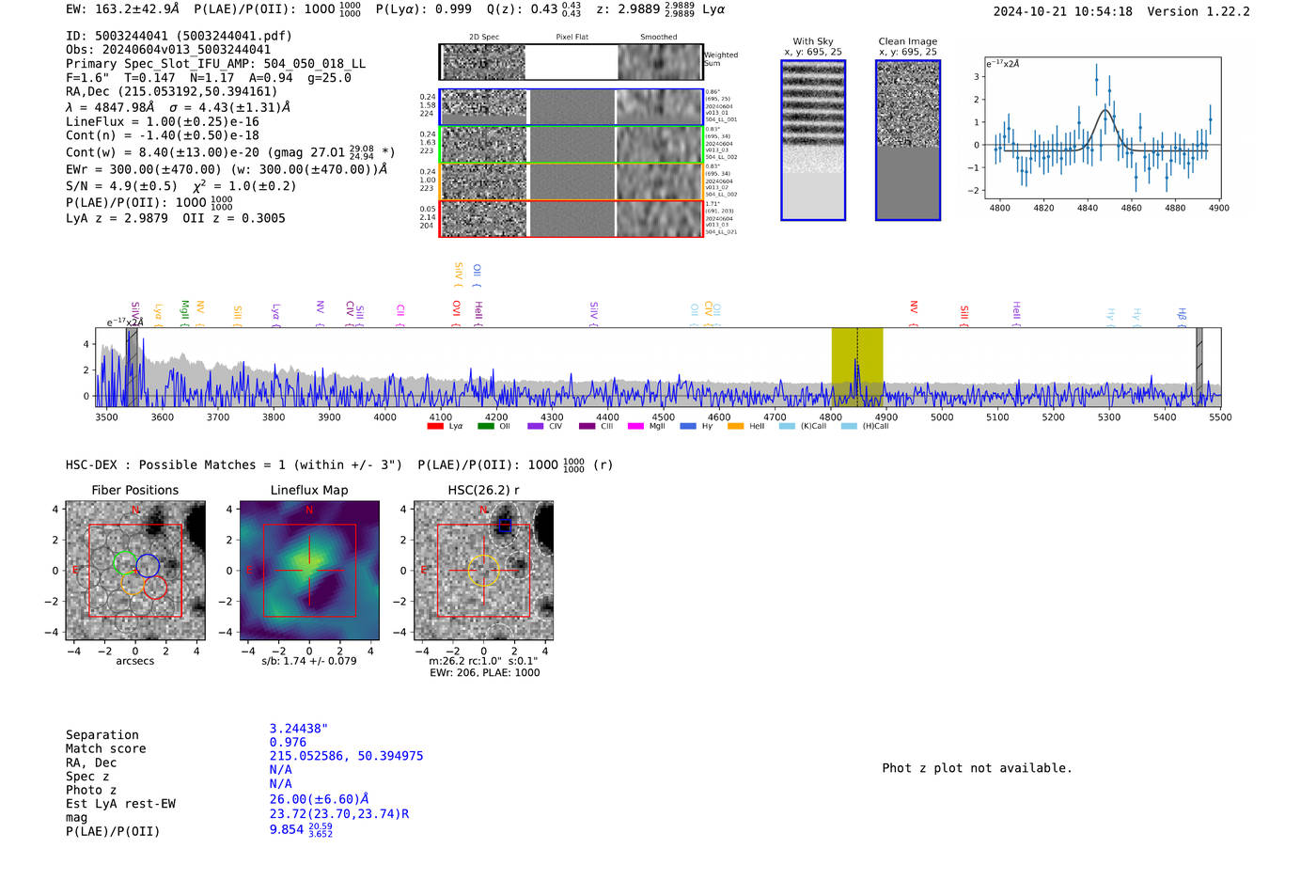Click the Phot z plot not available message
The height and width of the screenshot is (896, 1316).
point(978,768)
